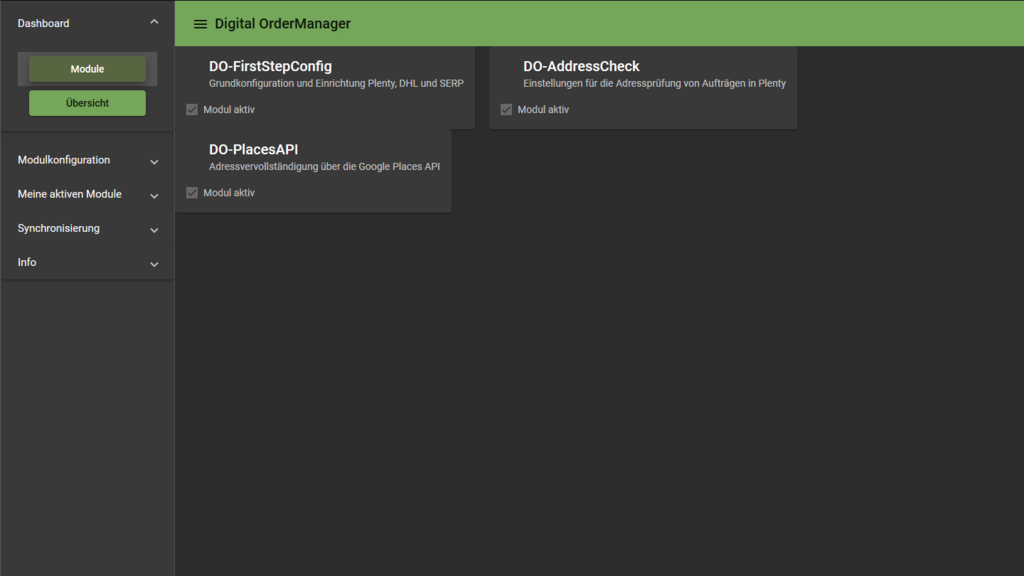The image size is (1024, 576).
Task: Open the Modulkonfiguration menu item
Action: 64,160
